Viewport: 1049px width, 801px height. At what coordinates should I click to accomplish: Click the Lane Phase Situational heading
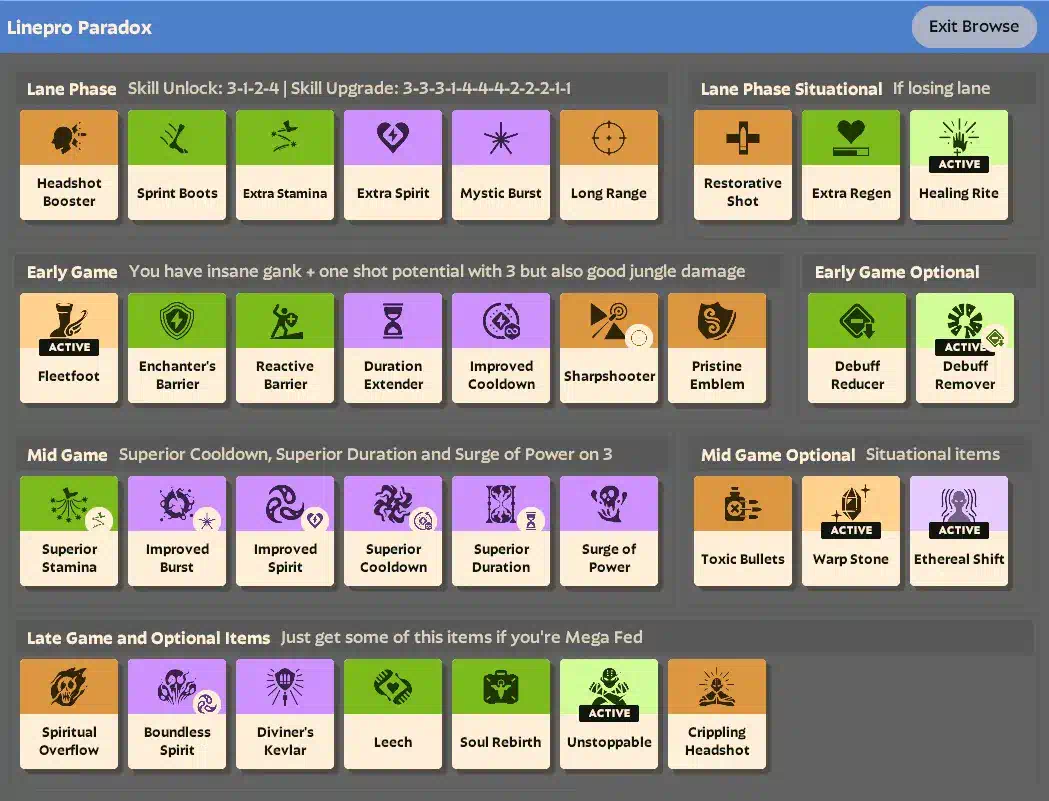(791, 89)
